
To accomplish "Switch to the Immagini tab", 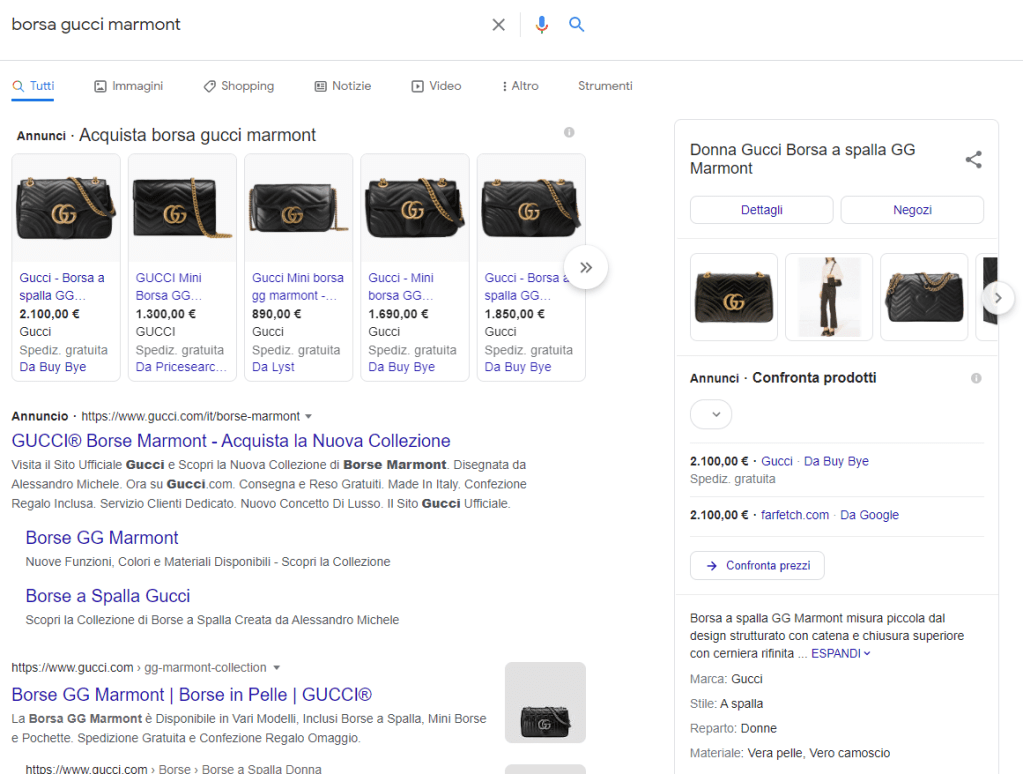I will tap(128, 86).
